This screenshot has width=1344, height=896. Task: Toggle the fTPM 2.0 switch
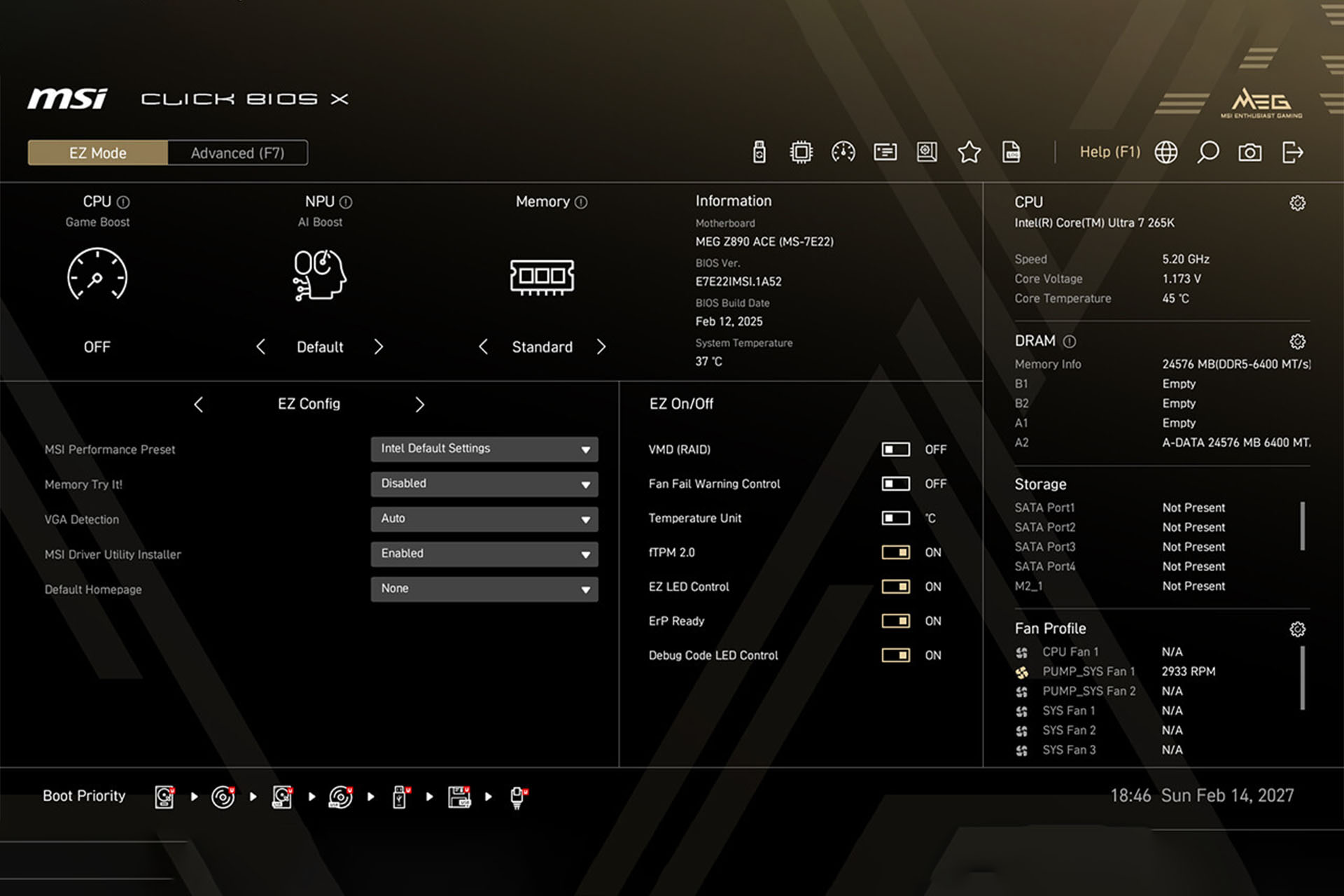[895, 552]
